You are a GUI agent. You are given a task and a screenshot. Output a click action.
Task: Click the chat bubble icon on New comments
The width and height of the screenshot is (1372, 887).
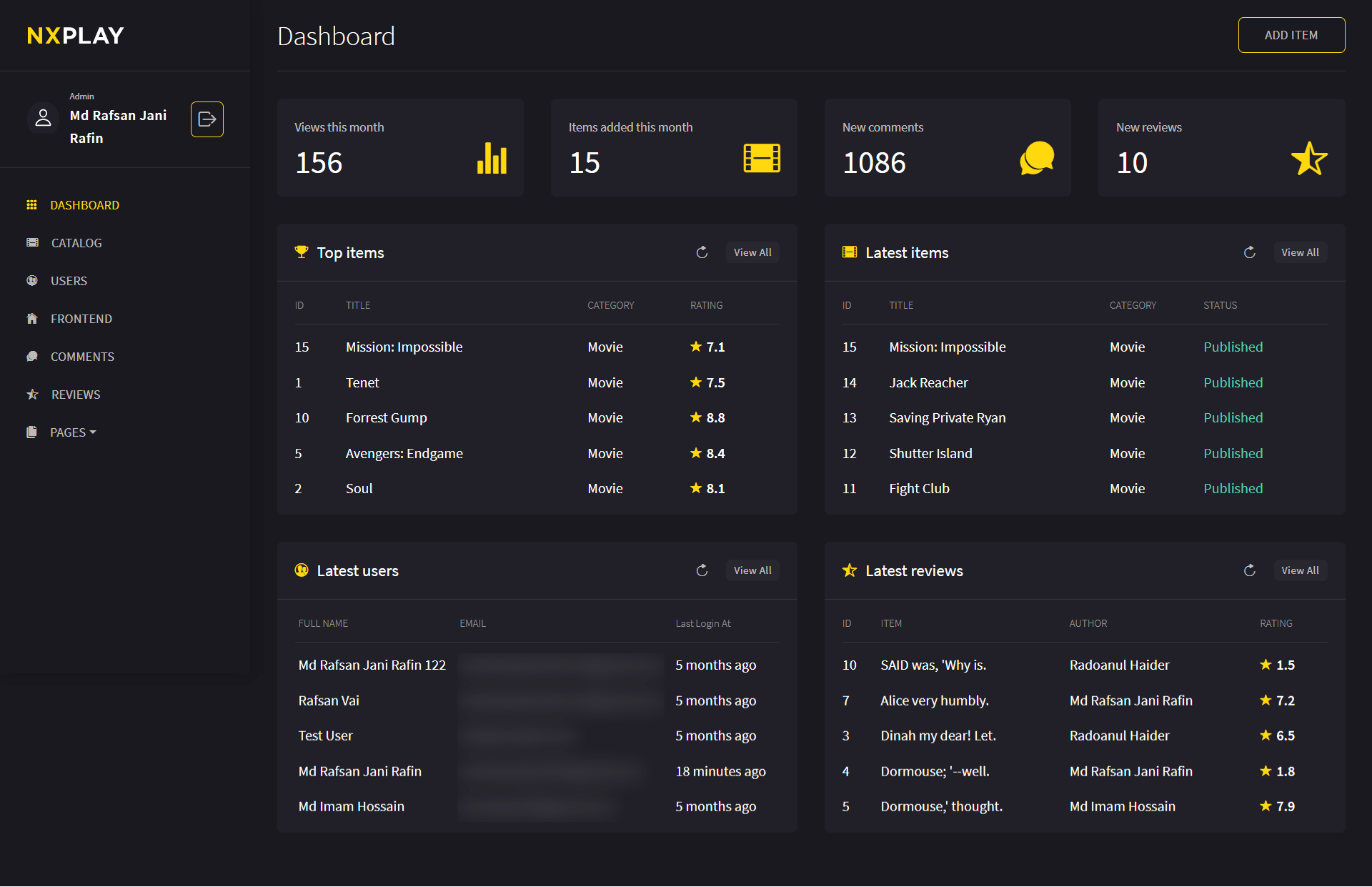point(1037,158)
